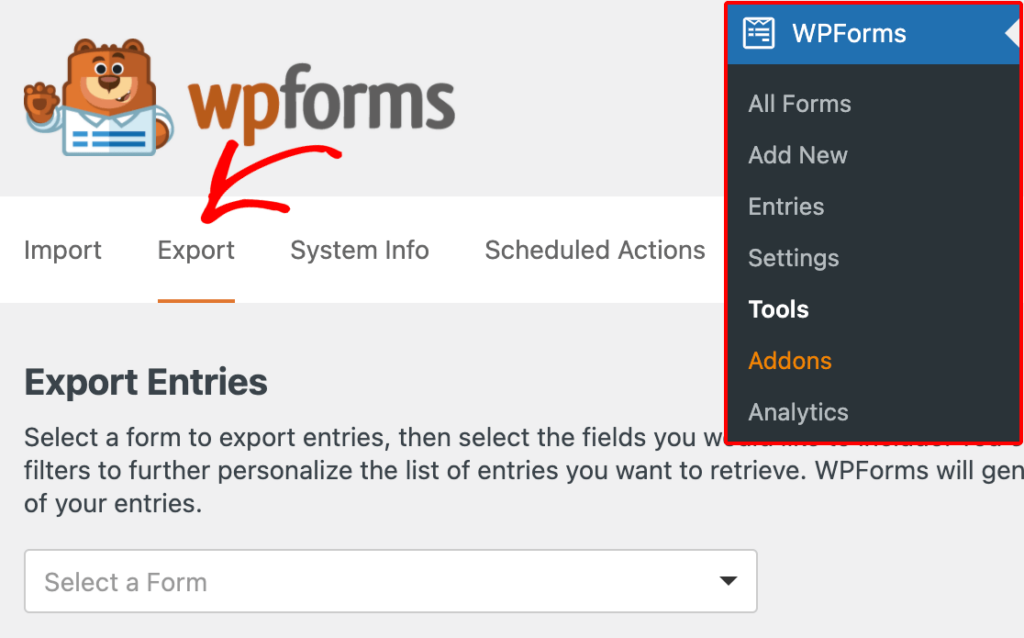The height and width of the screenshot is (638, 1024).
Task: Click the WPForms menu icon
Action: coord(760,33)
